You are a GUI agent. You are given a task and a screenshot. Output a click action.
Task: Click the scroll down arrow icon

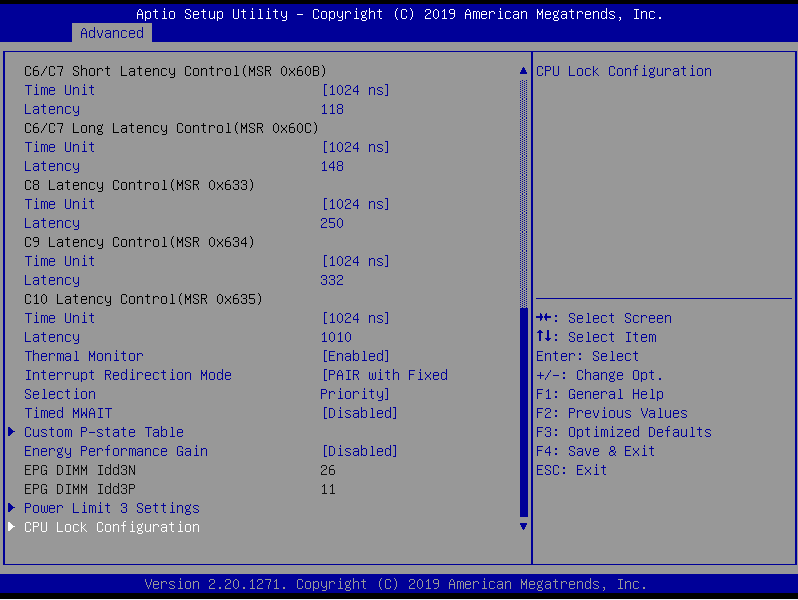[522, 526]
